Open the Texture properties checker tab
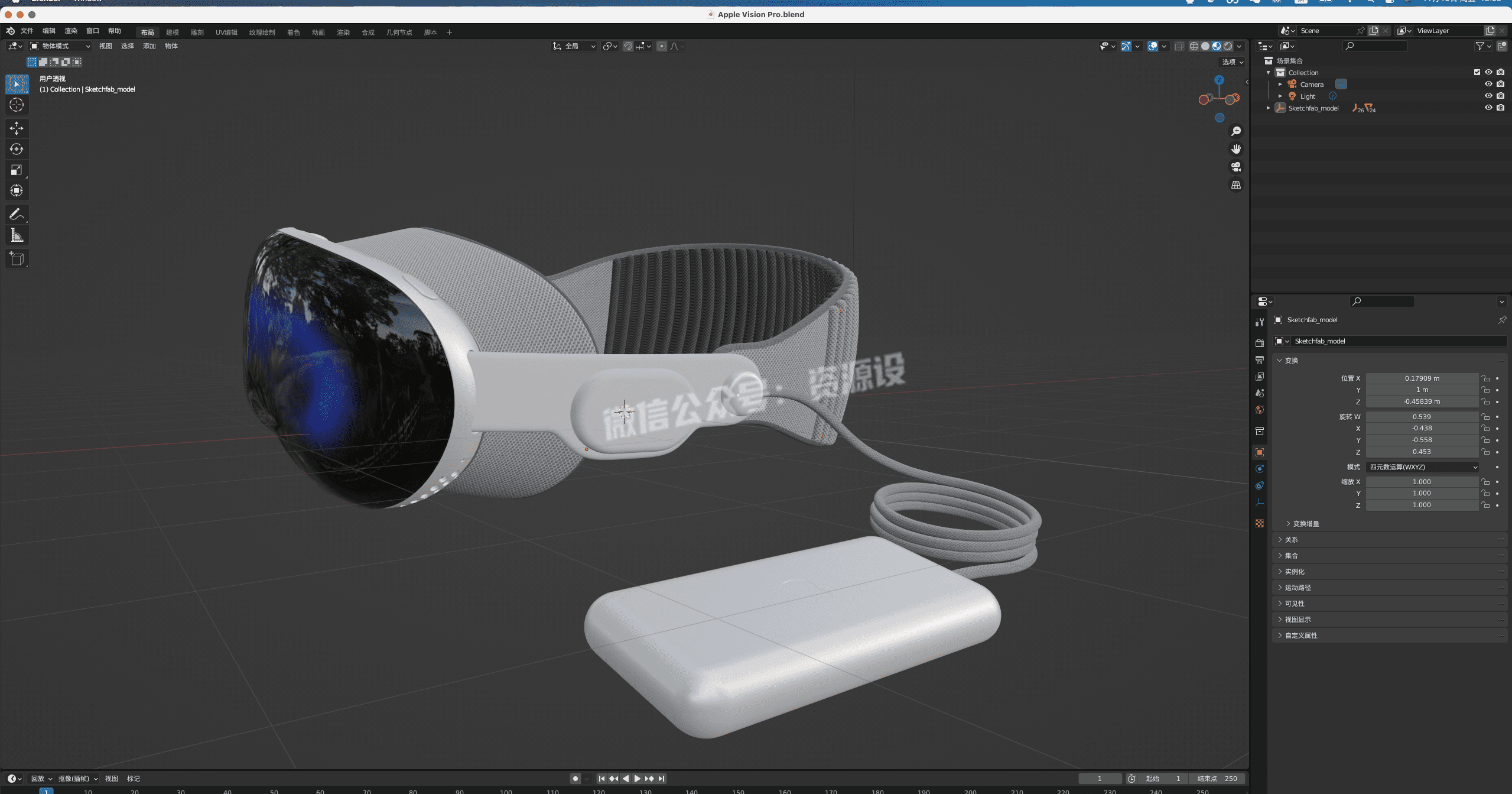The height and width of the screenshot is (794, 1512). 1260,523
